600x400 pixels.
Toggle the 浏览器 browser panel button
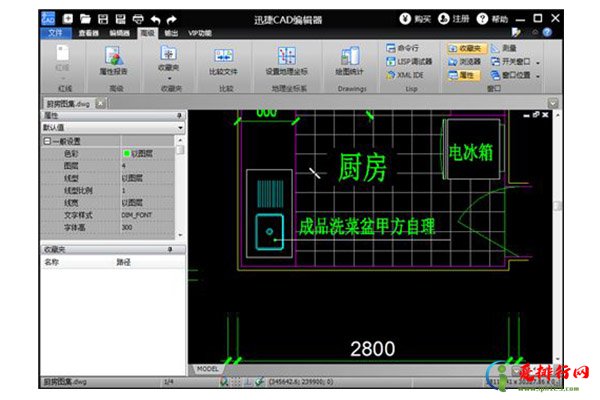click(x=465, y=61)
